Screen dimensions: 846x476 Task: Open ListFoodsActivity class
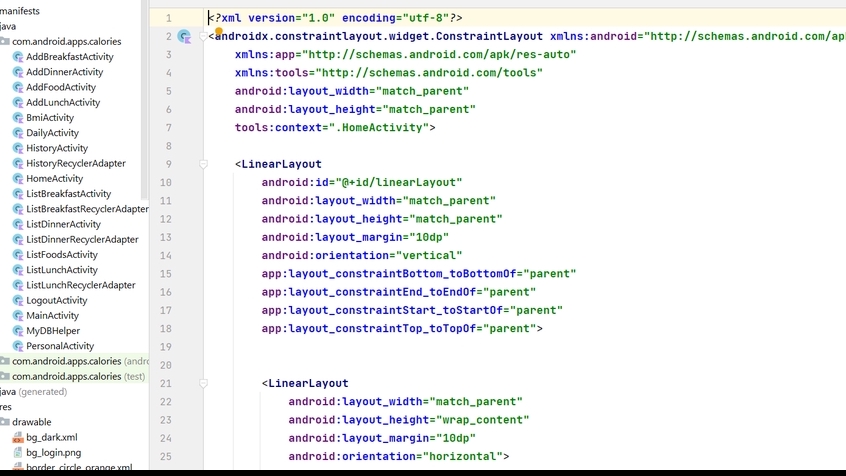pyautogui.click(x=62, y=255)
